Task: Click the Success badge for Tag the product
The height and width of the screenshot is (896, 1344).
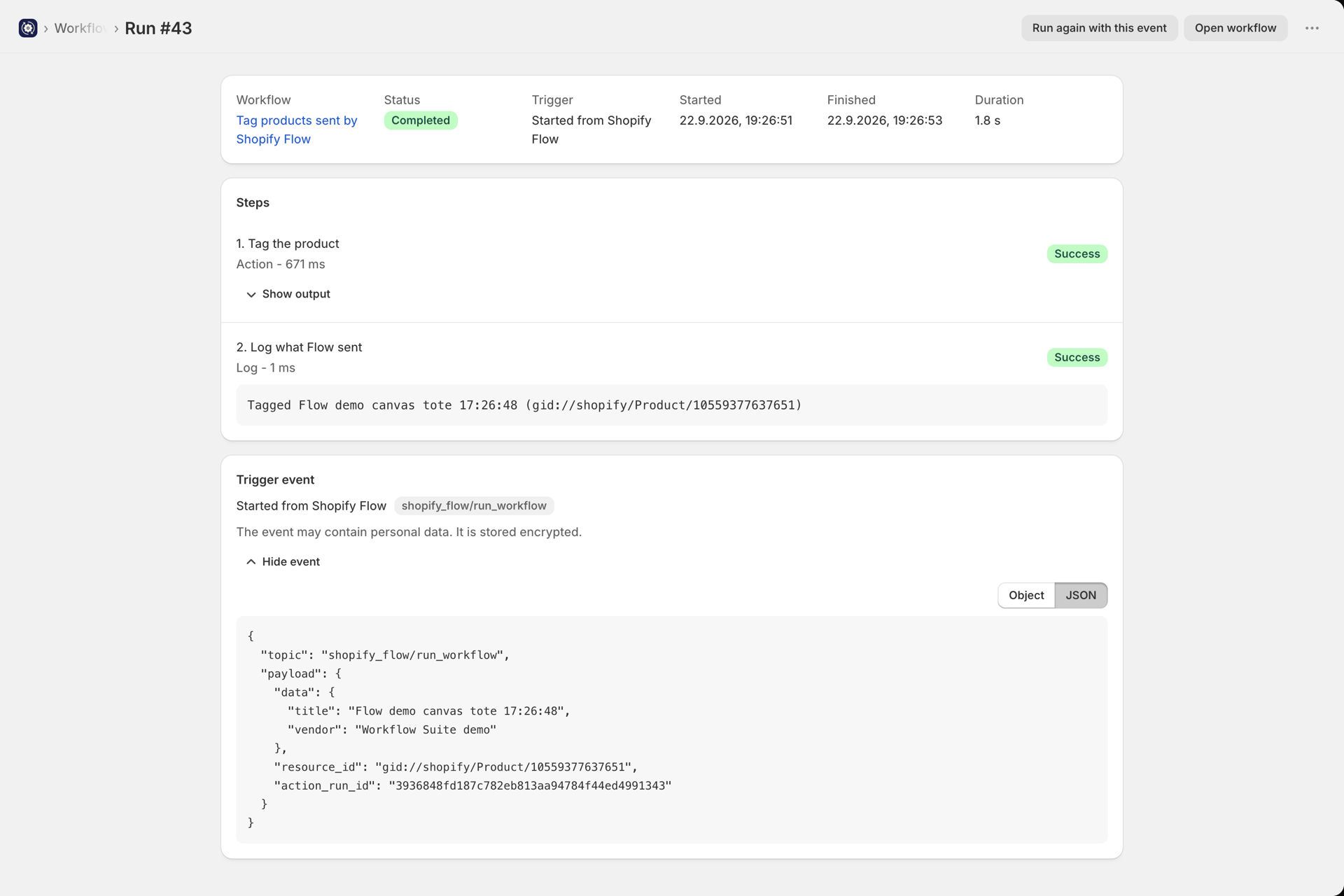Action: [1077, 254]
